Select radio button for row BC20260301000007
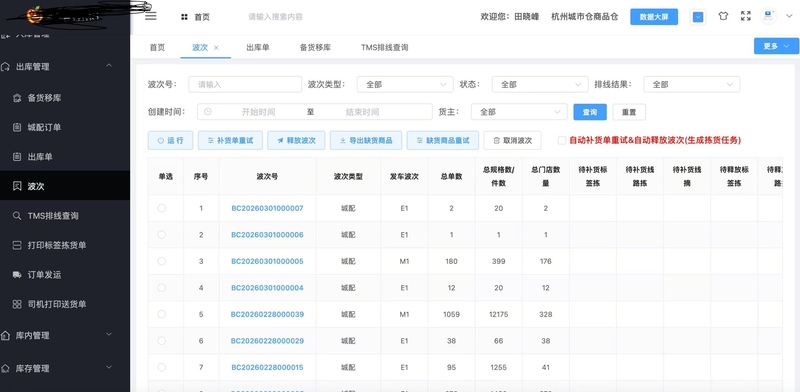The height and width of the screenshot is (392, 800). [162, 208]
